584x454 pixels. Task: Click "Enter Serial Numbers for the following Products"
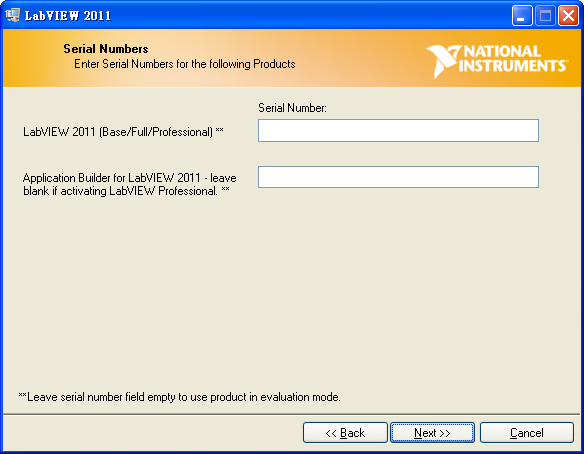185,64
